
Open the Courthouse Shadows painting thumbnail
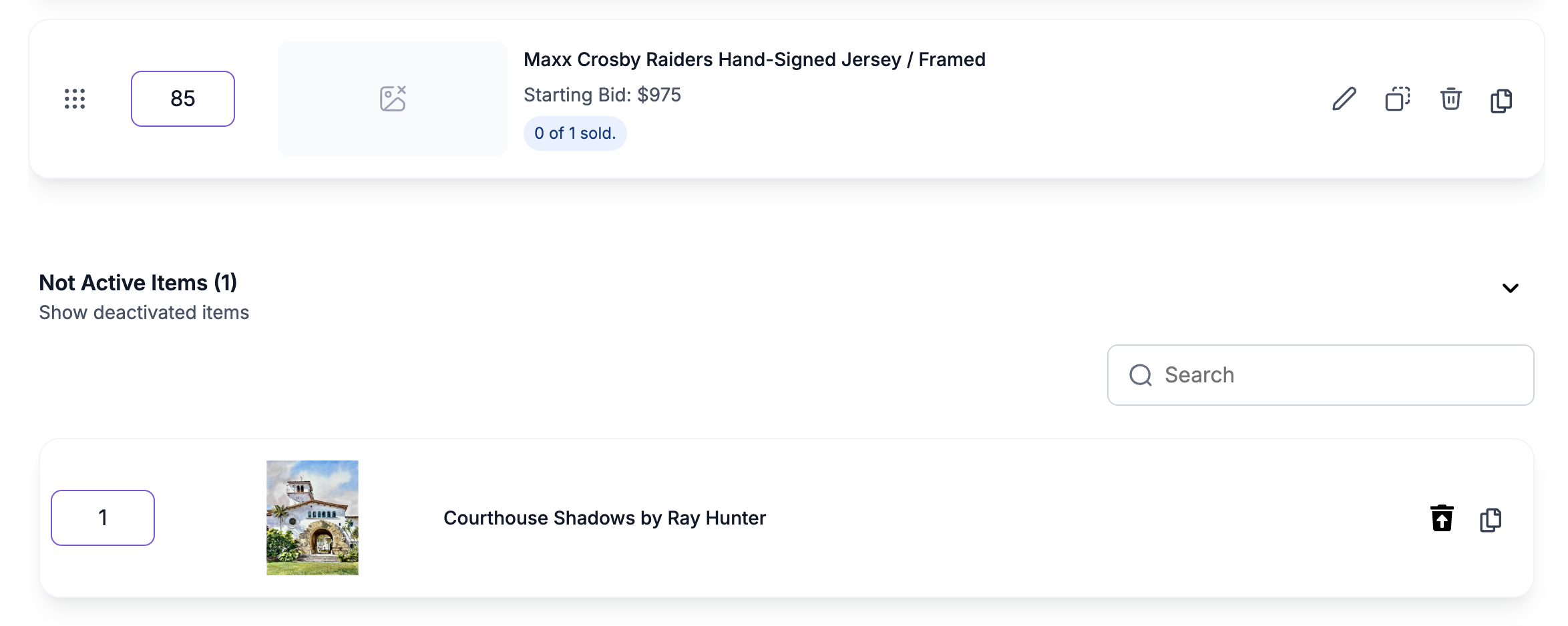(x=313, y=518)
